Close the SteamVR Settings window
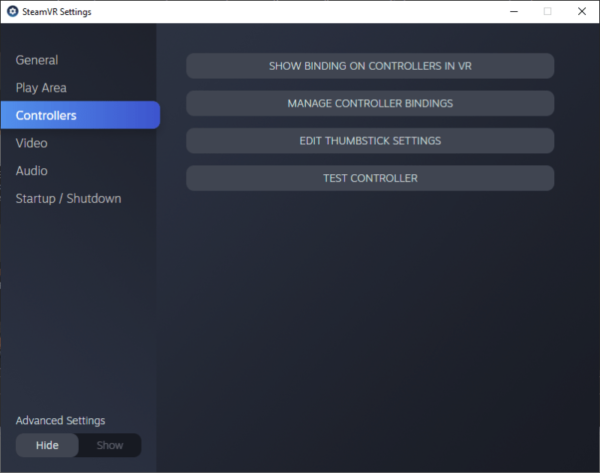This screenshot has height=473, width=600. click(x=582, y=11)
